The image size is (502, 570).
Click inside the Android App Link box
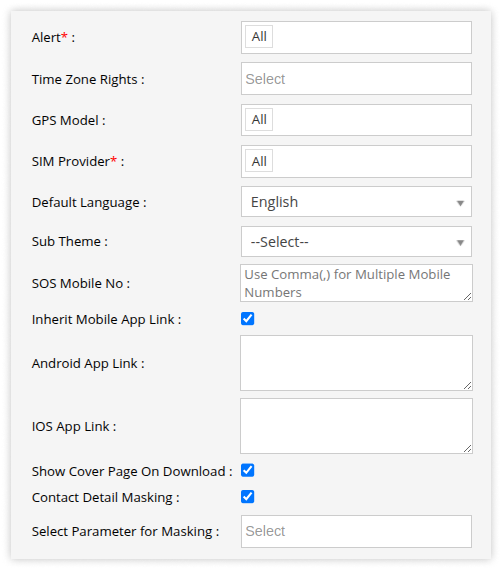click(x=356, y=363)
